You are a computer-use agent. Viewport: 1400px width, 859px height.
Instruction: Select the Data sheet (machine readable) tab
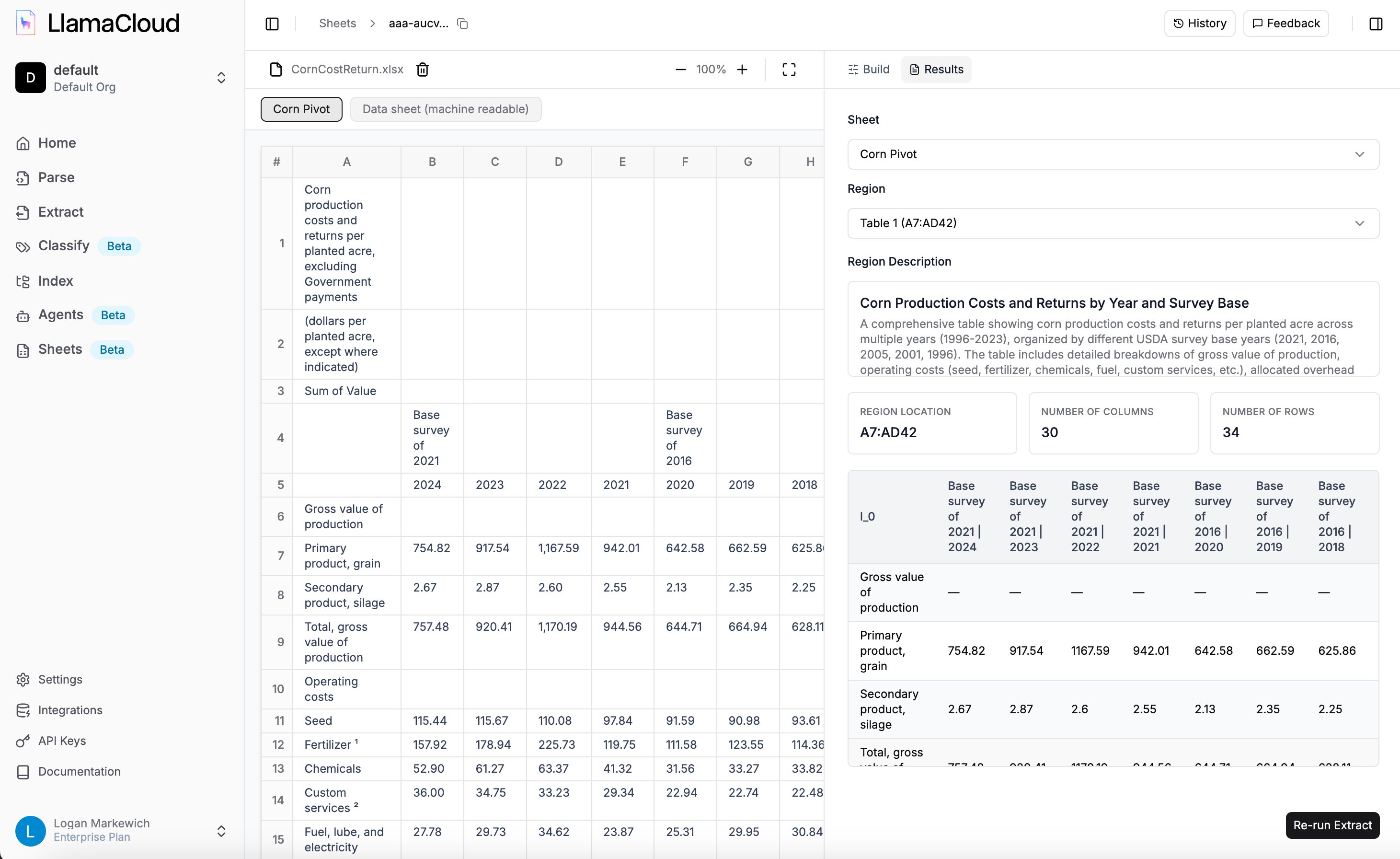click(445, 109)
